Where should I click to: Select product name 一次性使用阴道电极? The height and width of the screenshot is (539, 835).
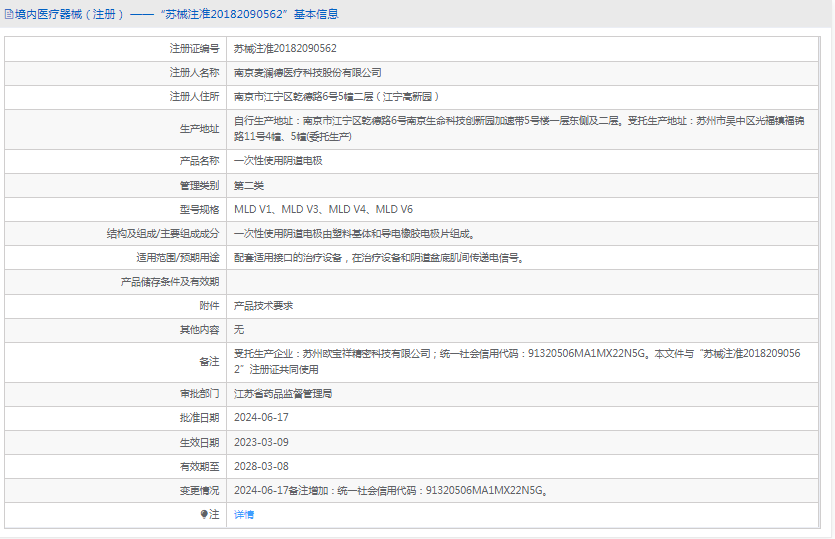279,160
